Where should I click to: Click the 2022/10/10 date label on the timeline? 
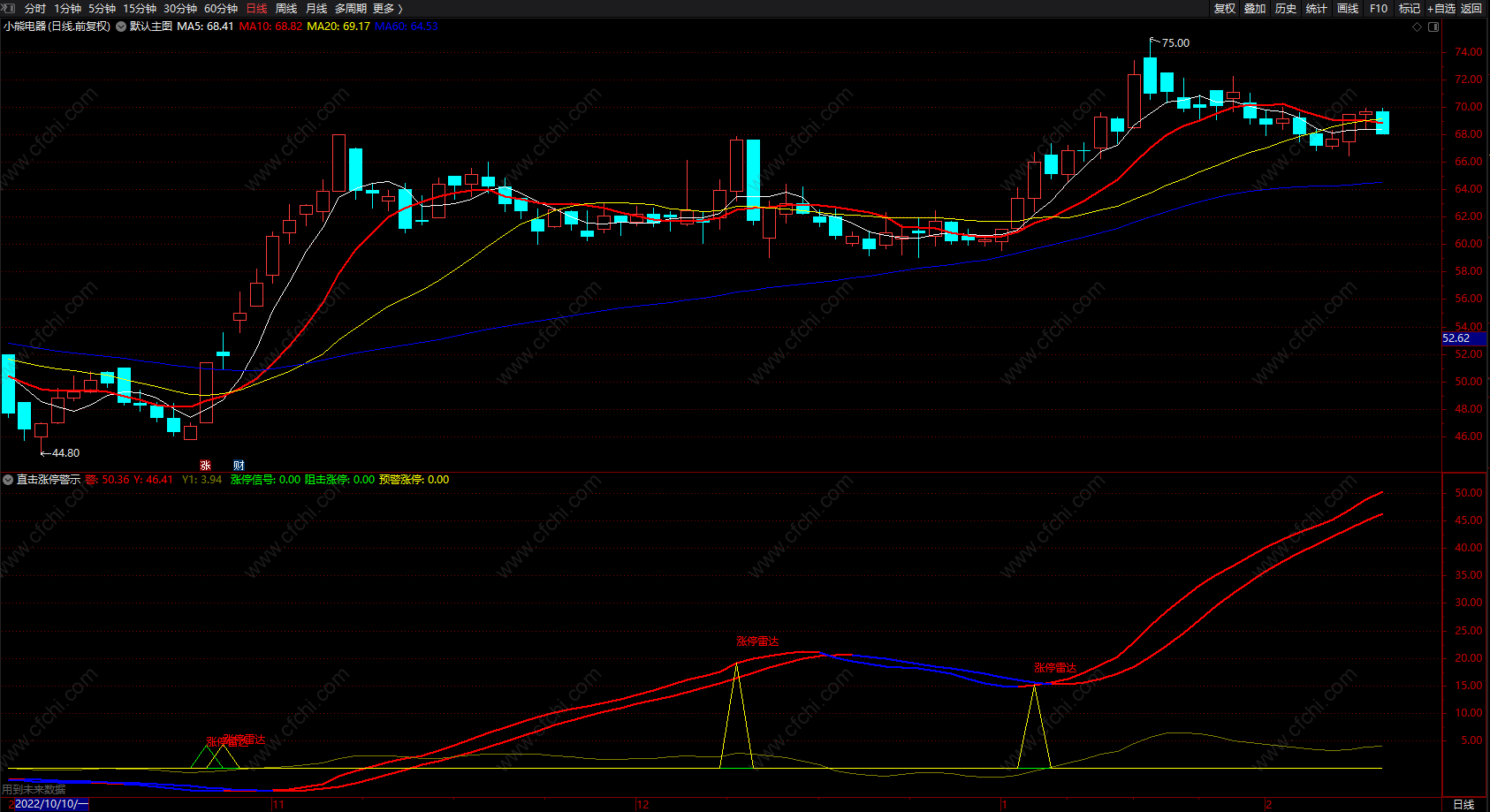[x=52, y=804]
